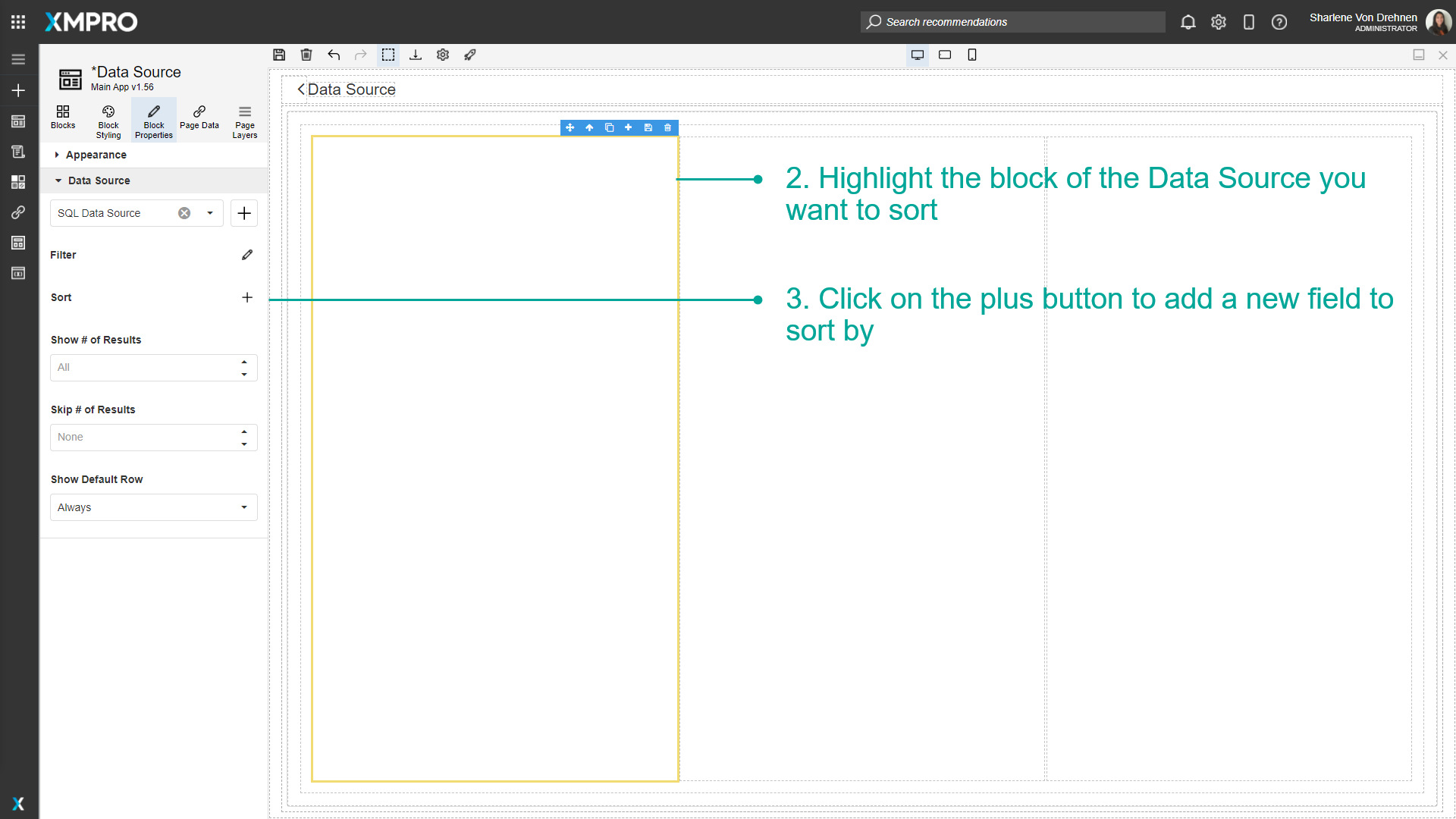
Task: Open the Page Data panel
Action: click(x=199, y=120)
